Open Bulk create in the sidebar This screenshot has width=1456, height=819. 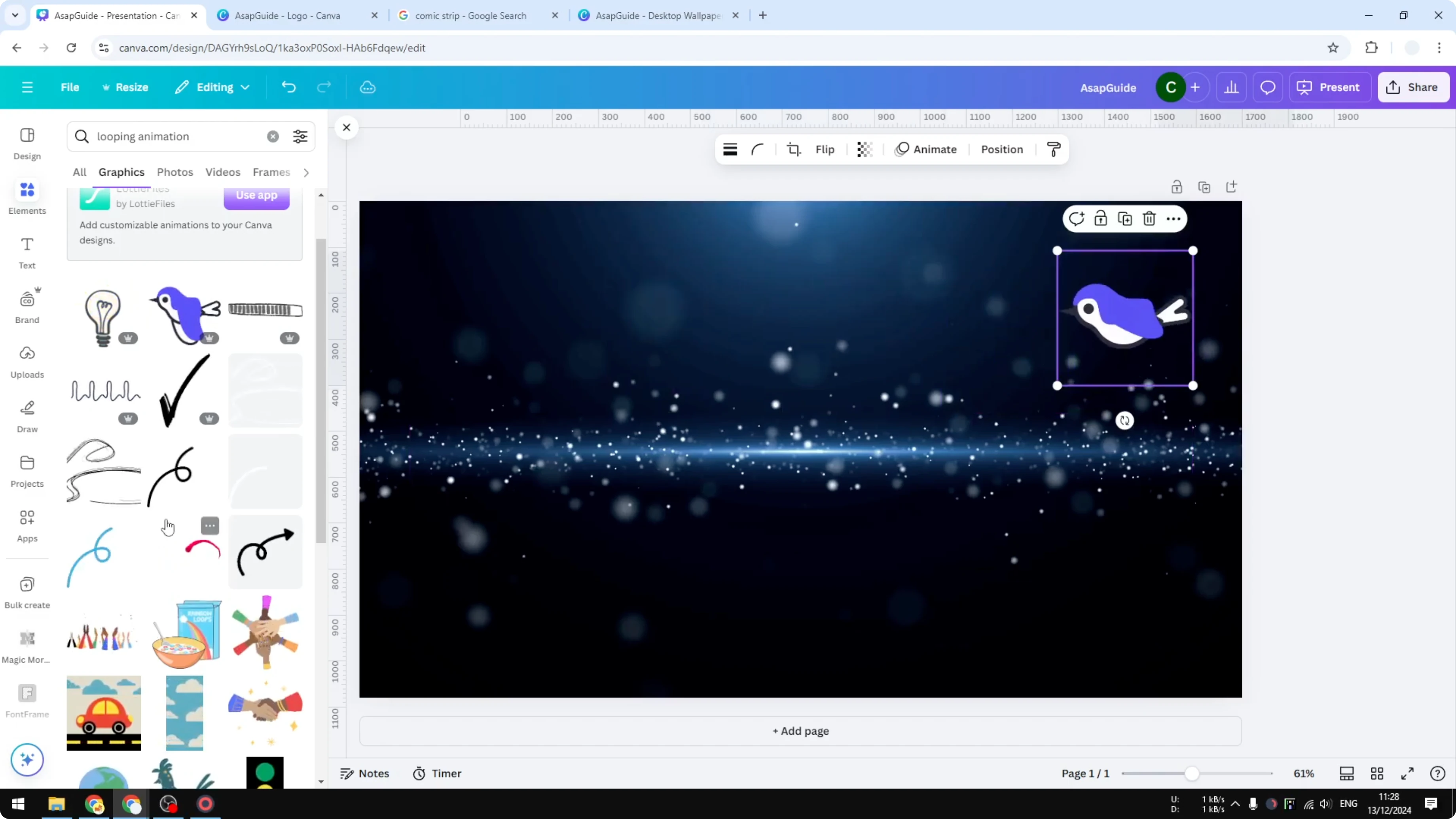[27, 591]
